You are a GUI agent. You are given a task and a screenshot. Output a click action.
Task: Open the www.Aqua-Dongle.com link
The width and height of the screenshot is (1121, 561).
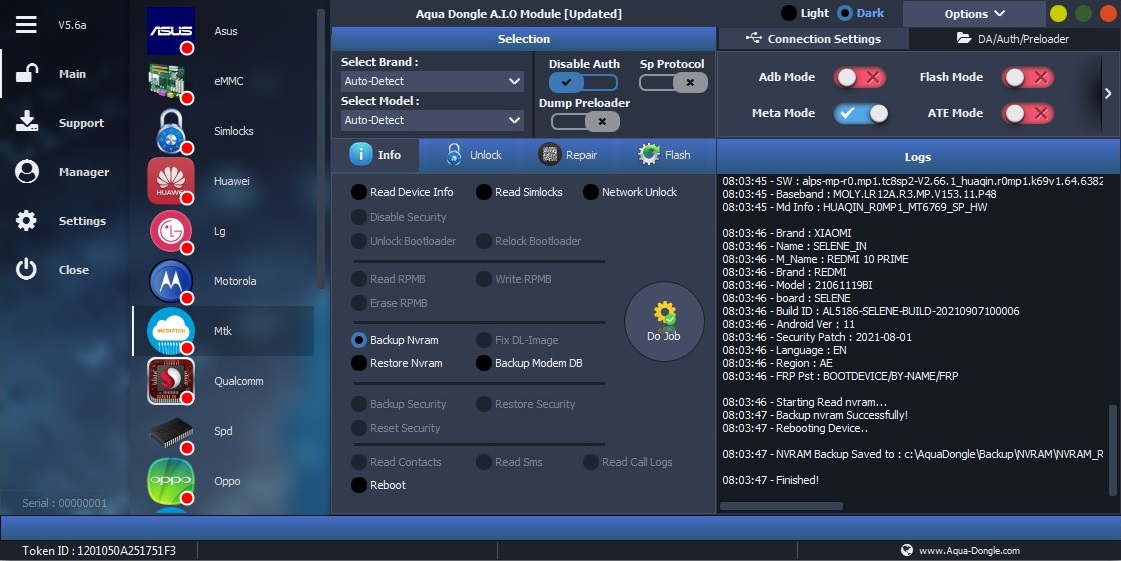(969, 550)
